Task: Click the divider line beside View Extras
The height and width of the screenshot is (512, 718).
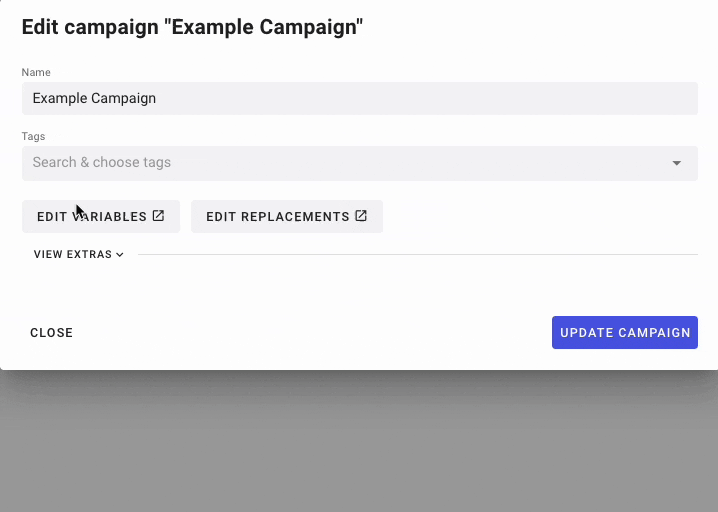Action: click(x=418, y=254)
